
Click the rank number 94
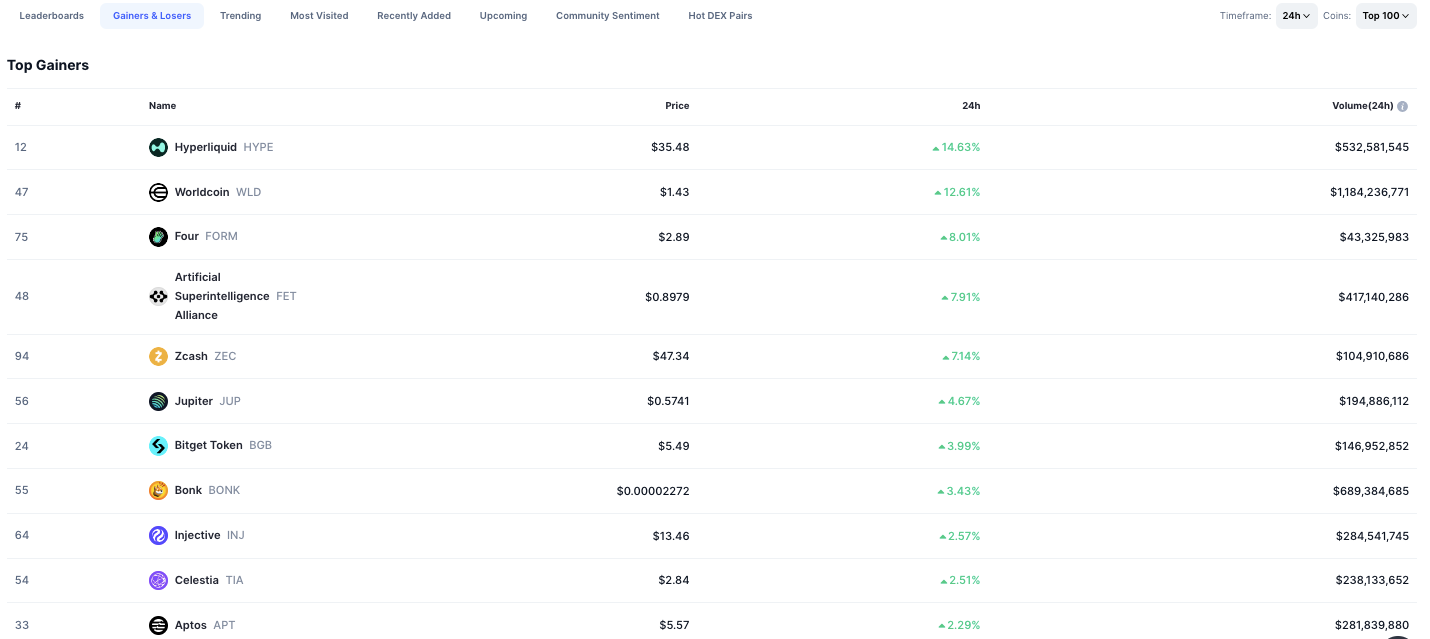[21, 356]
